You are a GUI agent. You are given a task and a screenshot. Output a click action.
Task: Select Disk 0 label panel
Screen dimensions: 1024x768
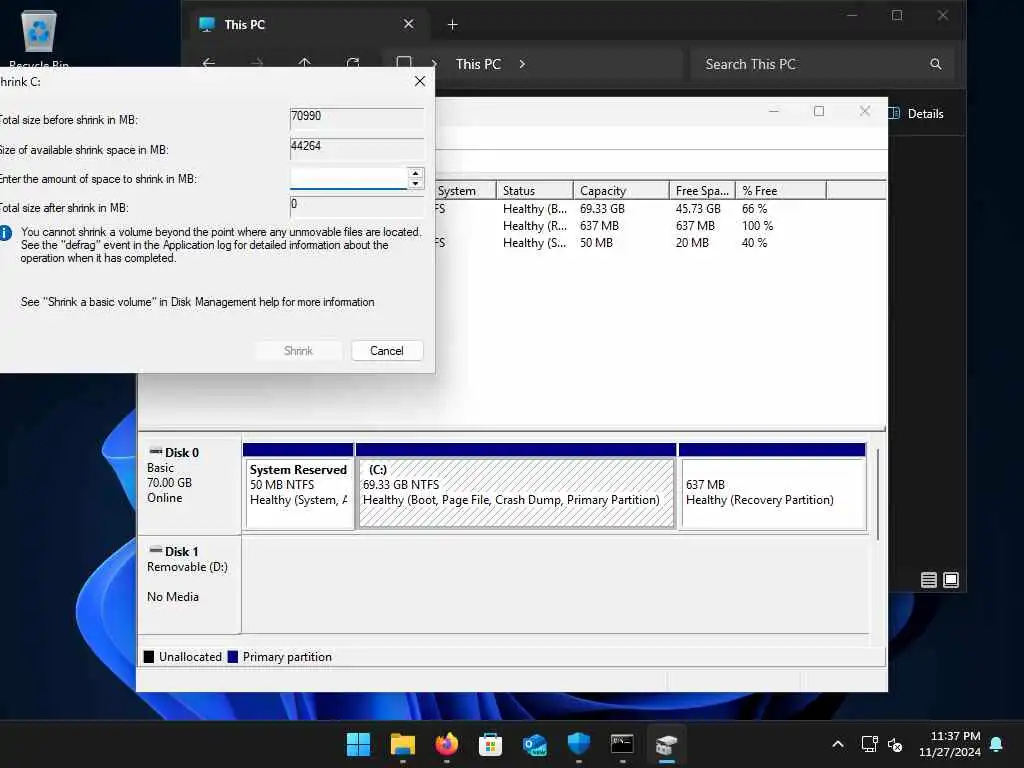coord(189,483)
